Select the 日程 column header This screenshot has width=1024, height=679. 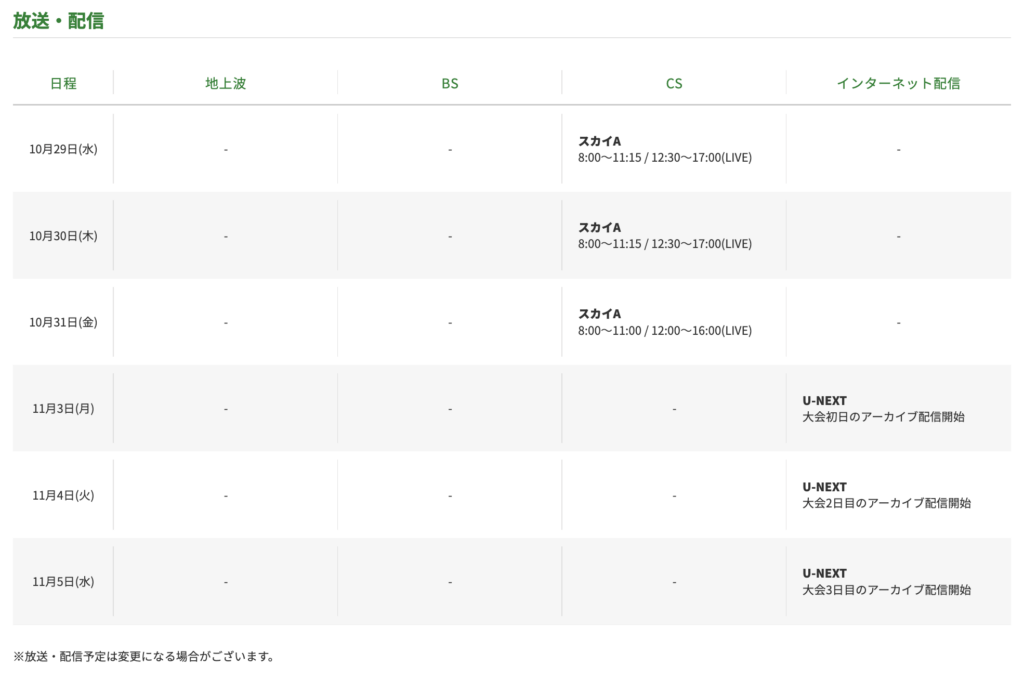(63, 83)
